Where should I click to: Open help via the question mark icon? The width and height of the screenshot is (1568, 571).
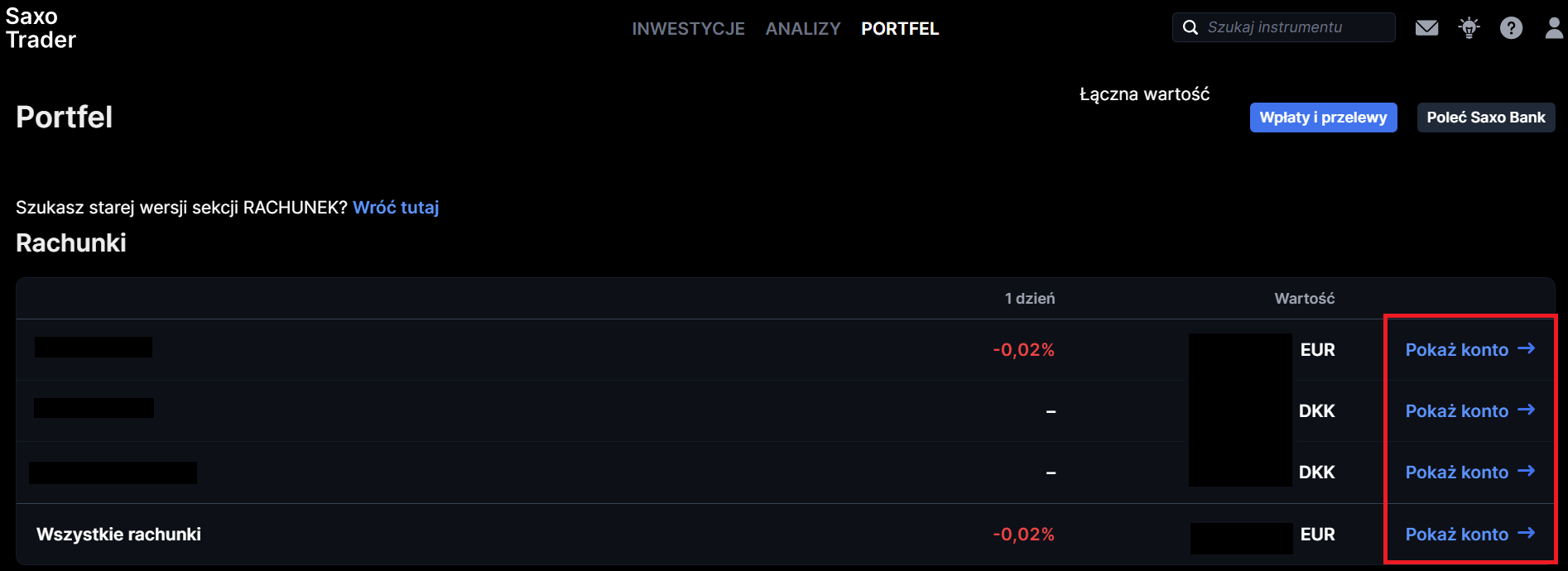click(x=1511, y=28)
